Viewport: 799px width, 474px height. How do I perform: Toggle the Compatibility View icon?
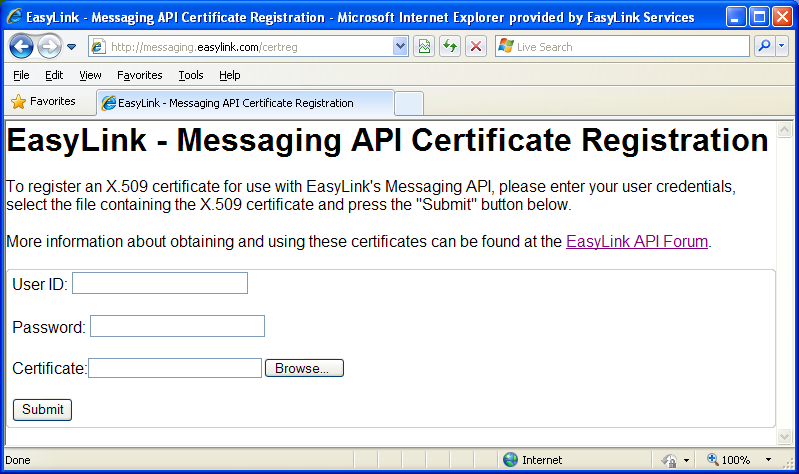tap(424, 46)
